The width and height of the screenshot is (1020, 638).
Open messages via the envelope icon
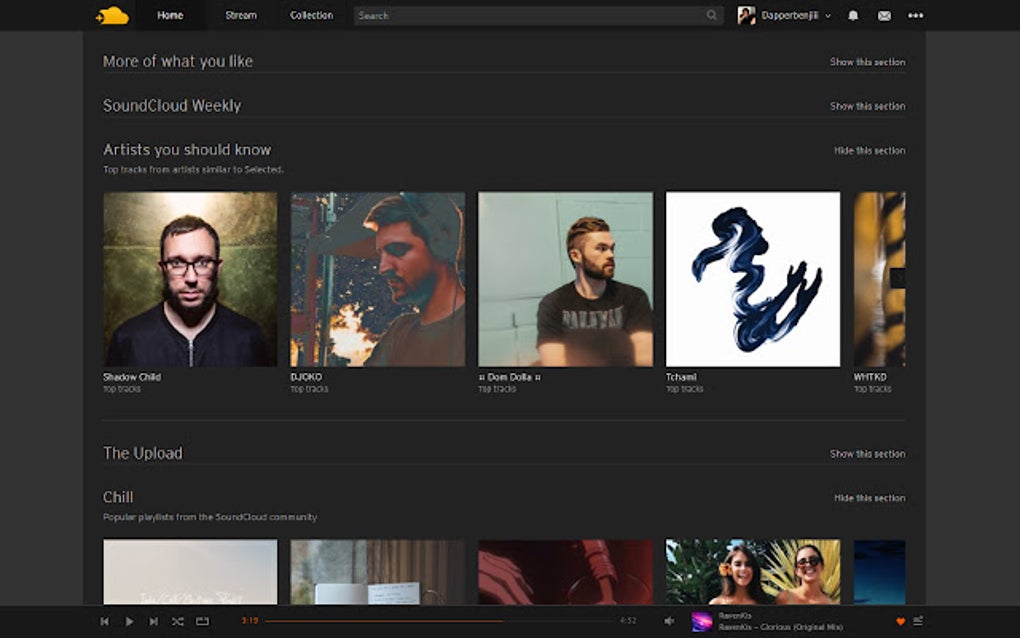pos(883,16)
